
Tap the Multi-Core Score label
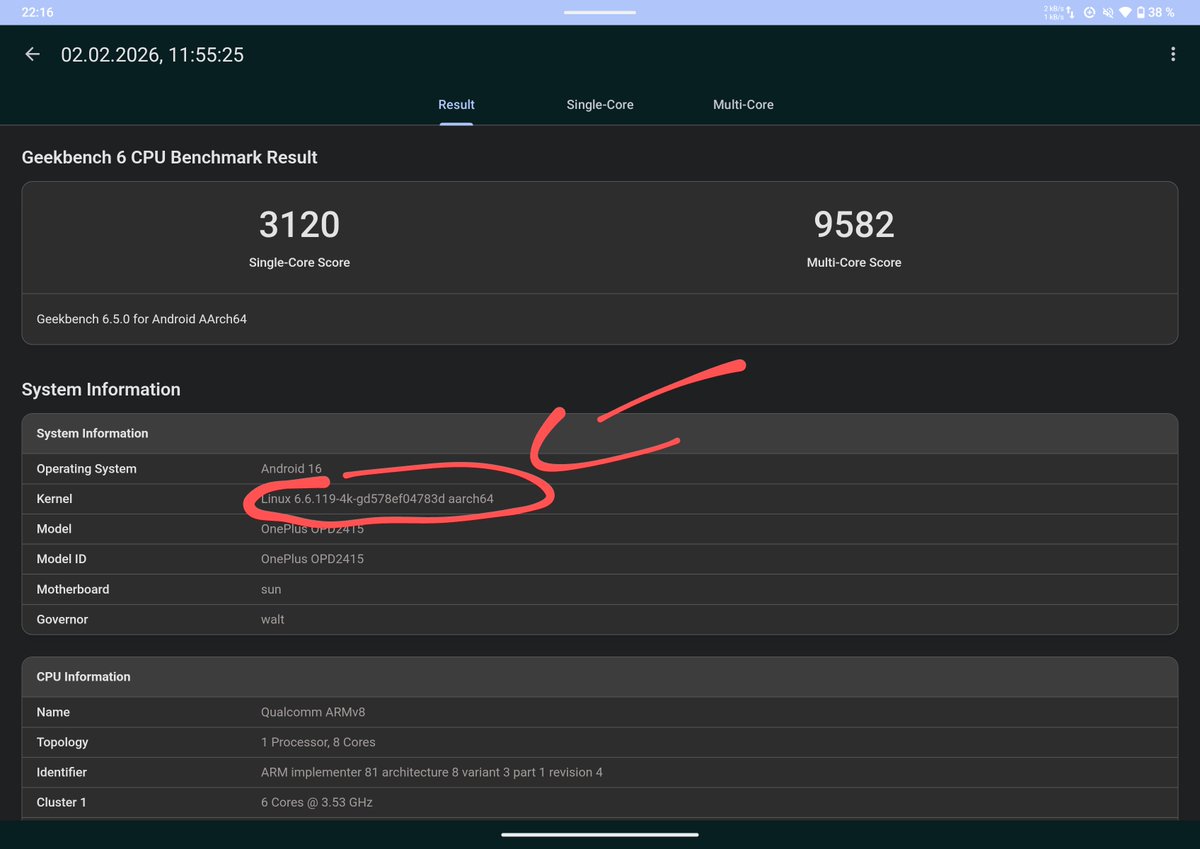click(x=854, y=262)
